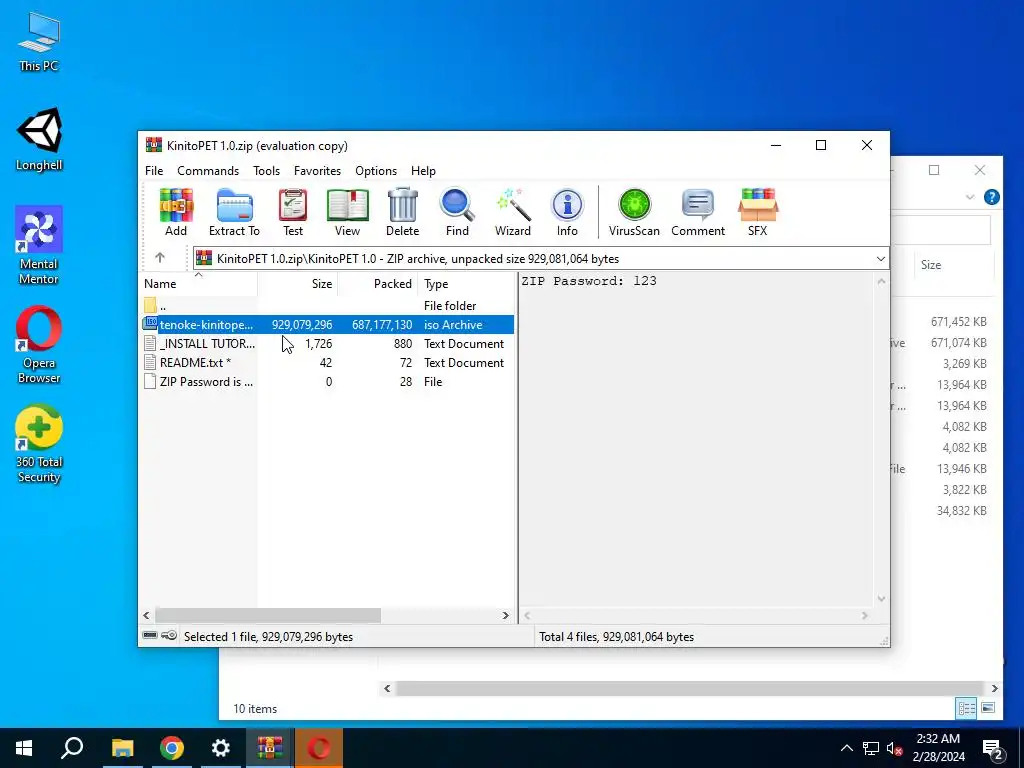Click the taskbar clock and date
Screen dimensions: 1024x768
point(938,748)
